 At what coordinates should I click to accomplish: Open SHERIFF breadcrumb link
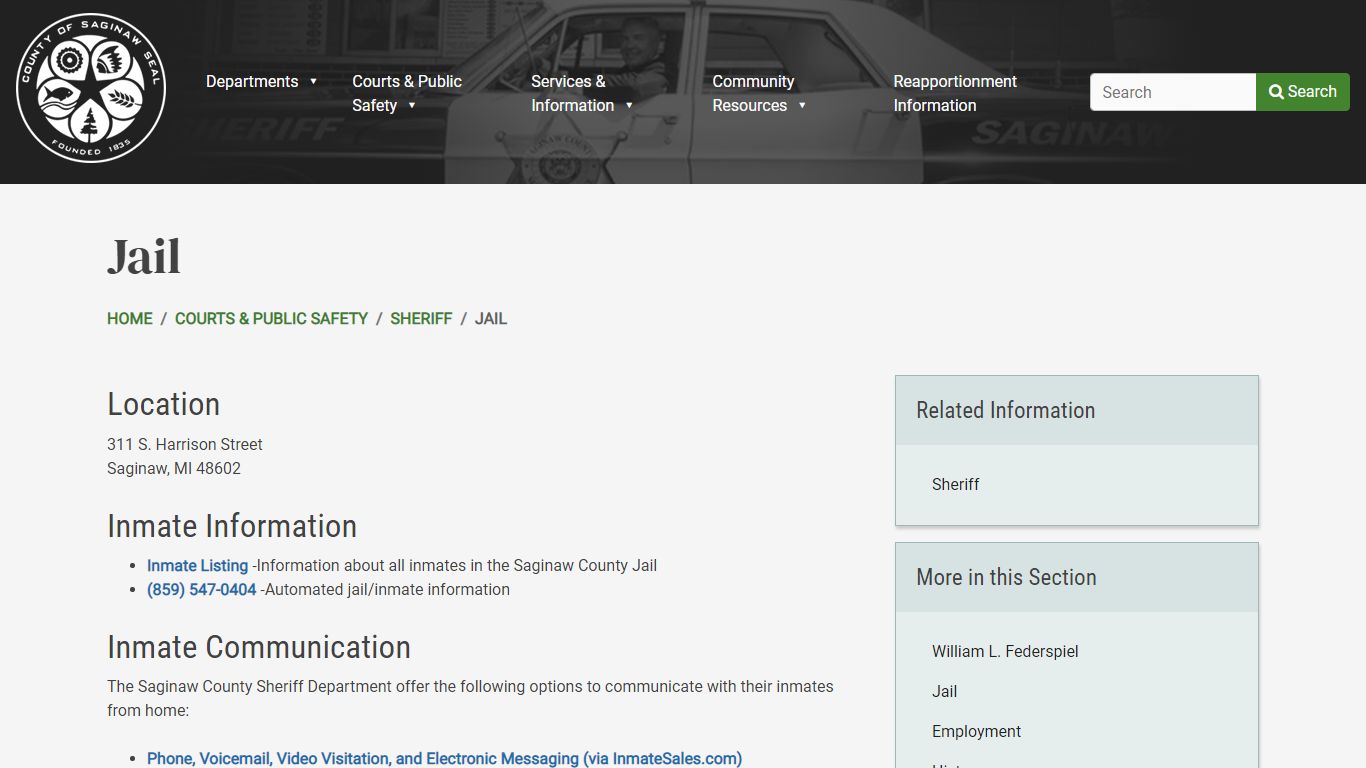421,318
